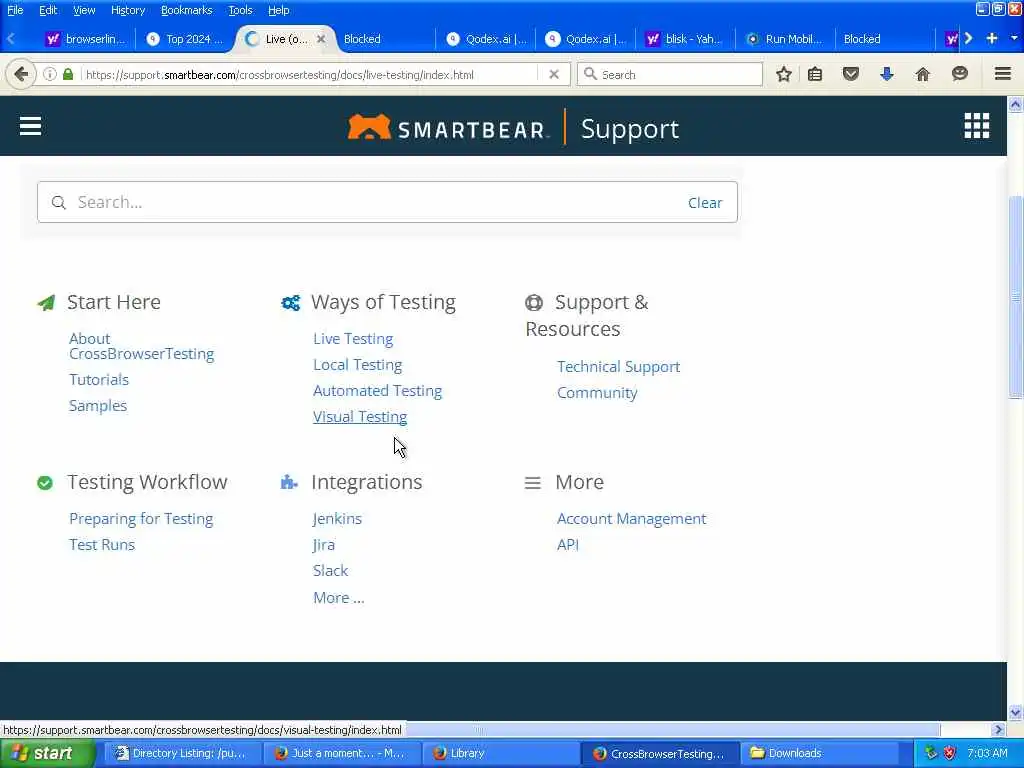Click the page scroll down arrow
The height and width of the screenshot is (768, 1024).
coord(1015,712)
